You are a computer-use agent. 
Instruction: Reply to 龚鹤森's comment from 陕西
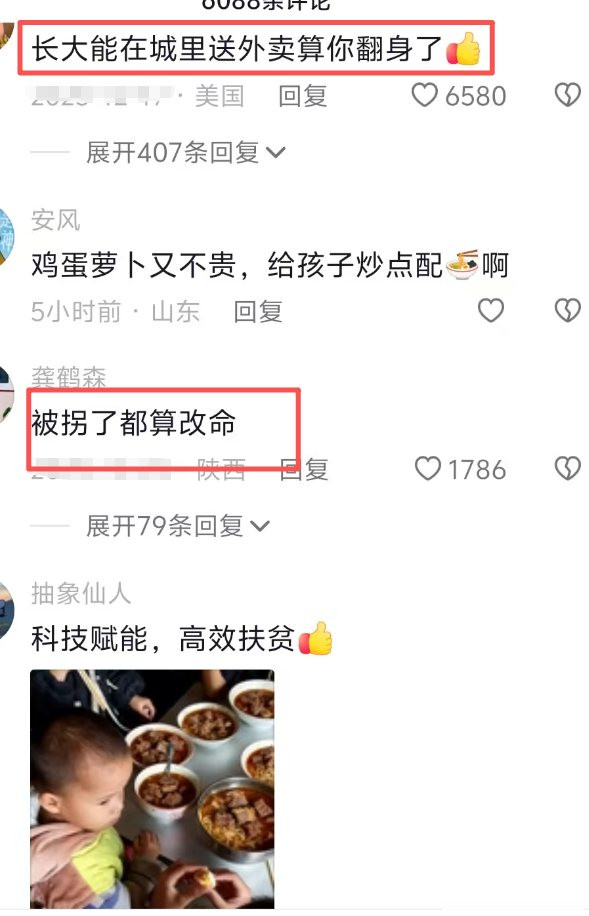tap(304, 469)
